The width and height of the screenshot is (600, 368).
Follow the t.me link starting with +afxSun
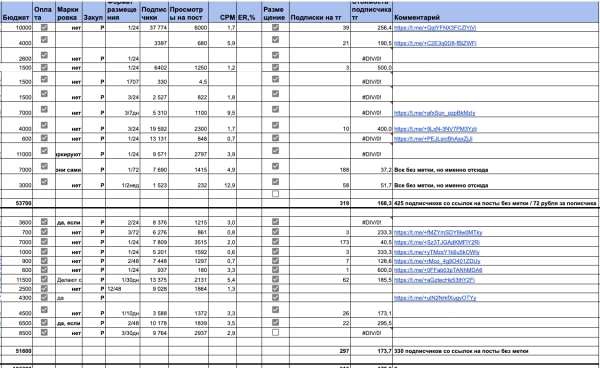[434, 113]
